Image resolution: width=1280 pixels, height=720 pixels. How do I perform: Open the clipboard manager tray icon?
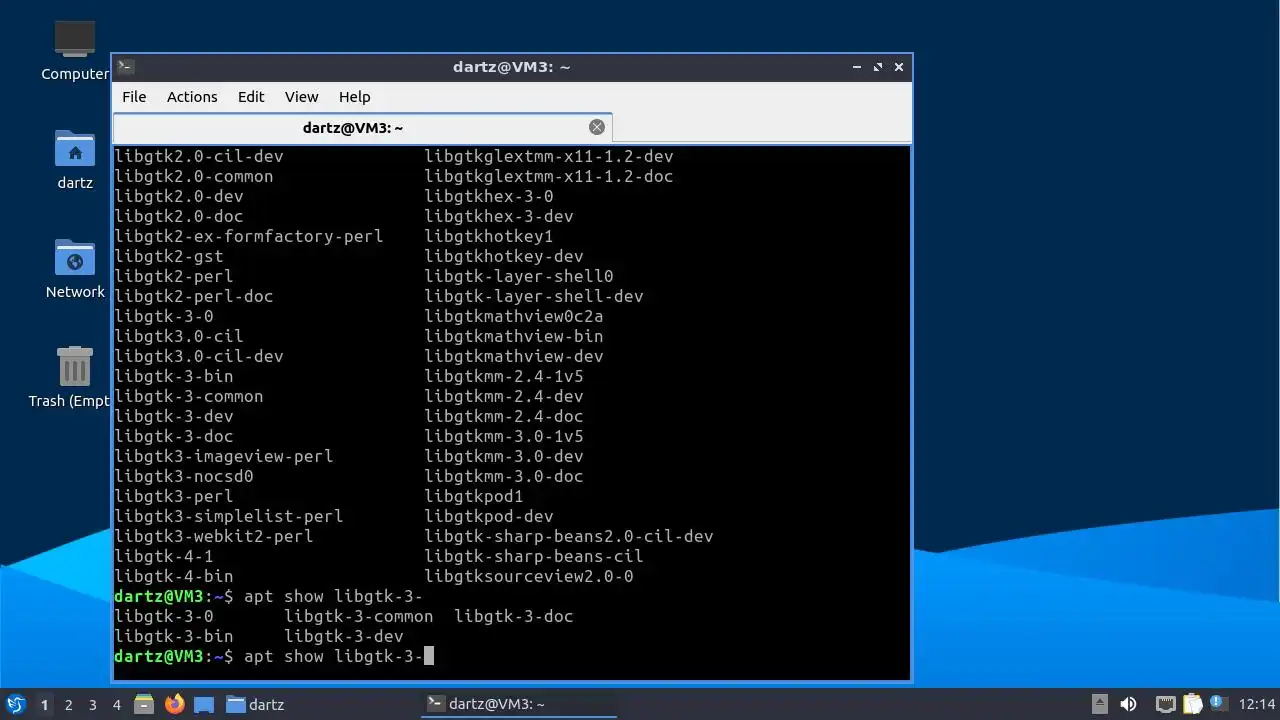click(1192, 704)
